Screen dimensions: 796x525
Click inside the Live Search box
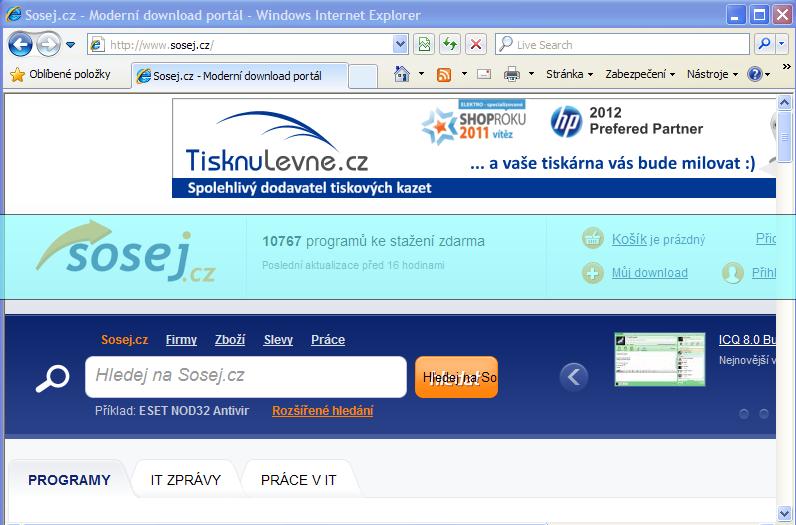pos(622,45)
